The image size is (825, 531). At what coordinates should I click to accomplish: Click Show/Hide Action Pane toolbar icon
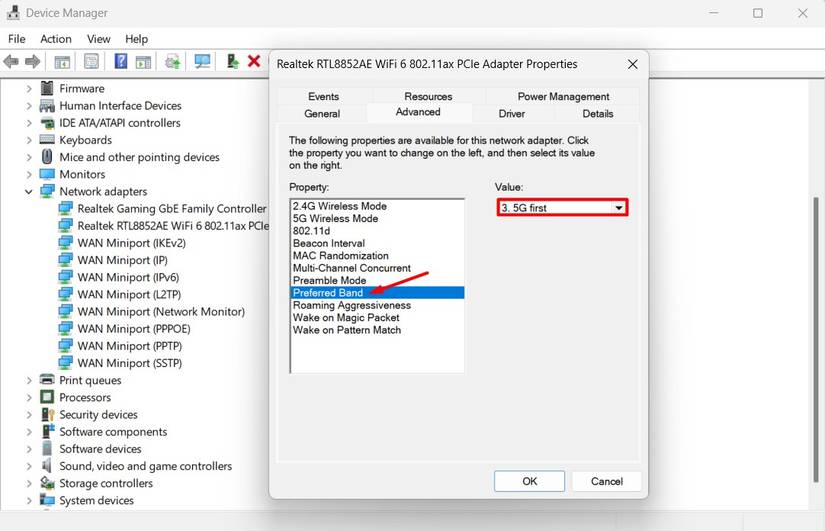pyautogui.click(x=143, y=62)
